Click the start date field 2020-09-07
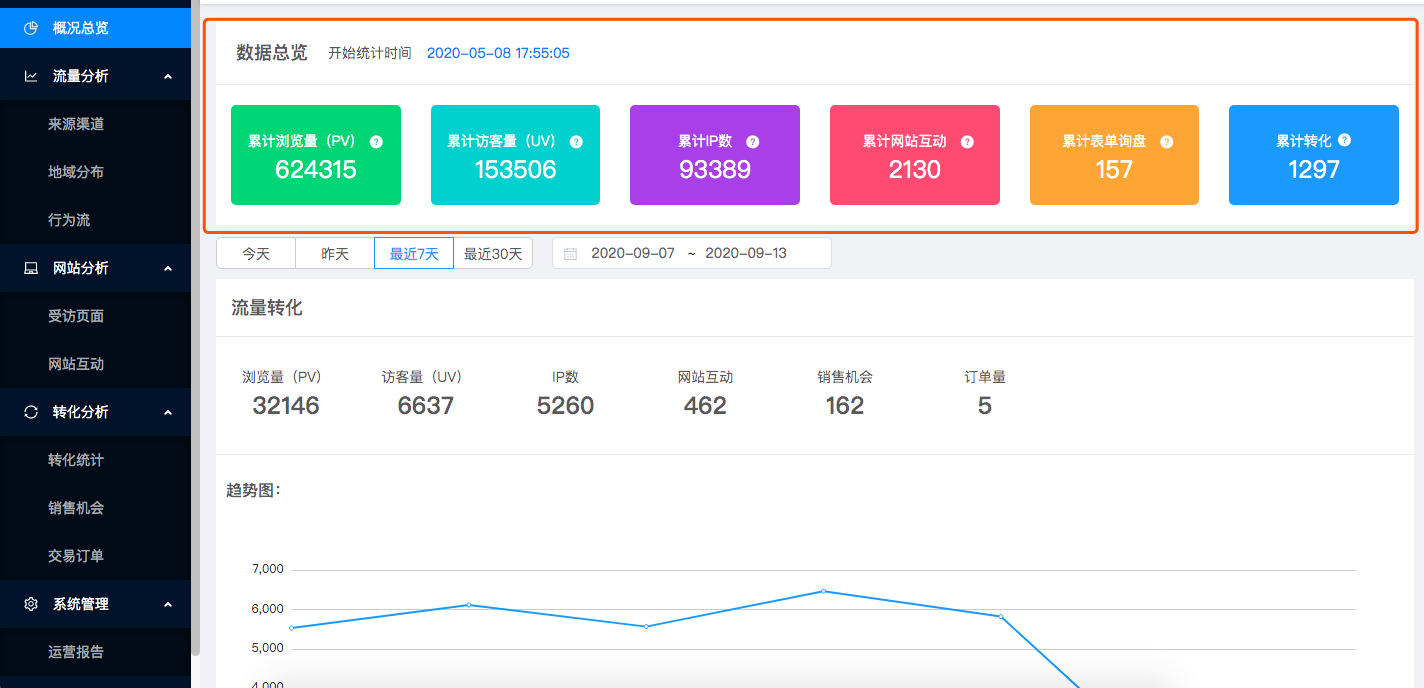Screen dimensions: 1424x688 [633, 254]
